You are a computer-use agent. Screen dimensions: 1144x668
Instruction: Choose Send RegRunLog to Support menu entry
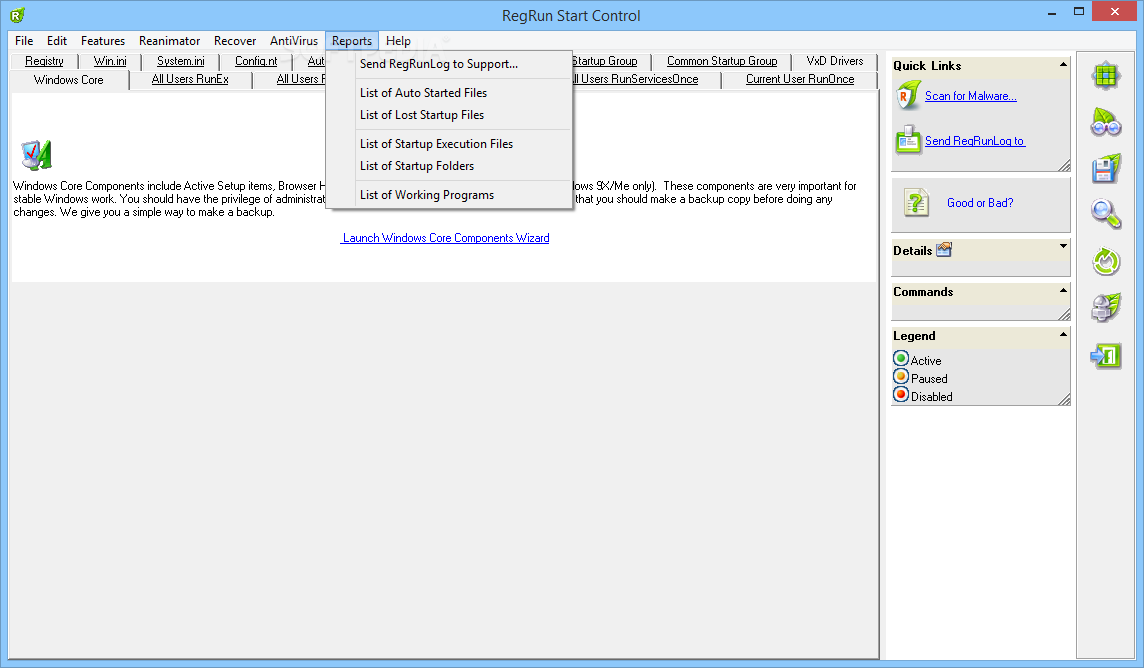449,64
